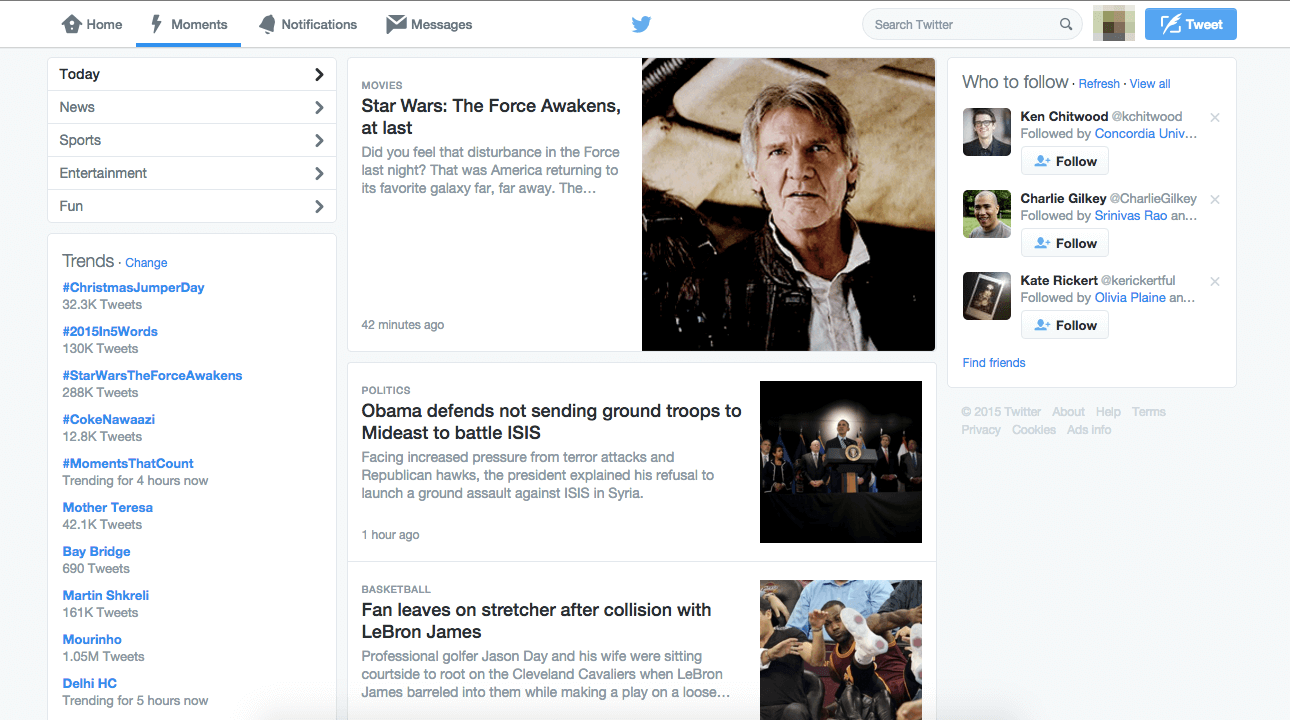Viewport: 1290px width, 720px height.
Task: Click the Find friends link
Action: 994,363
